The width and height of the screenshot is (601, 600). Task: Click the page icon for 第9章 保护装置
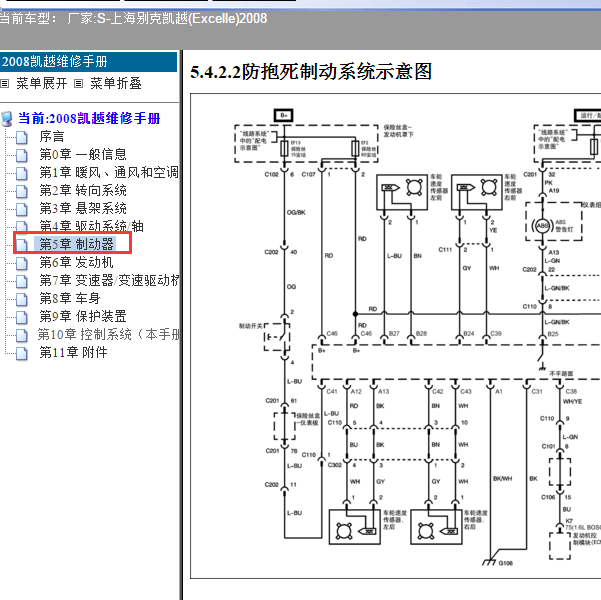click(21, 317)
